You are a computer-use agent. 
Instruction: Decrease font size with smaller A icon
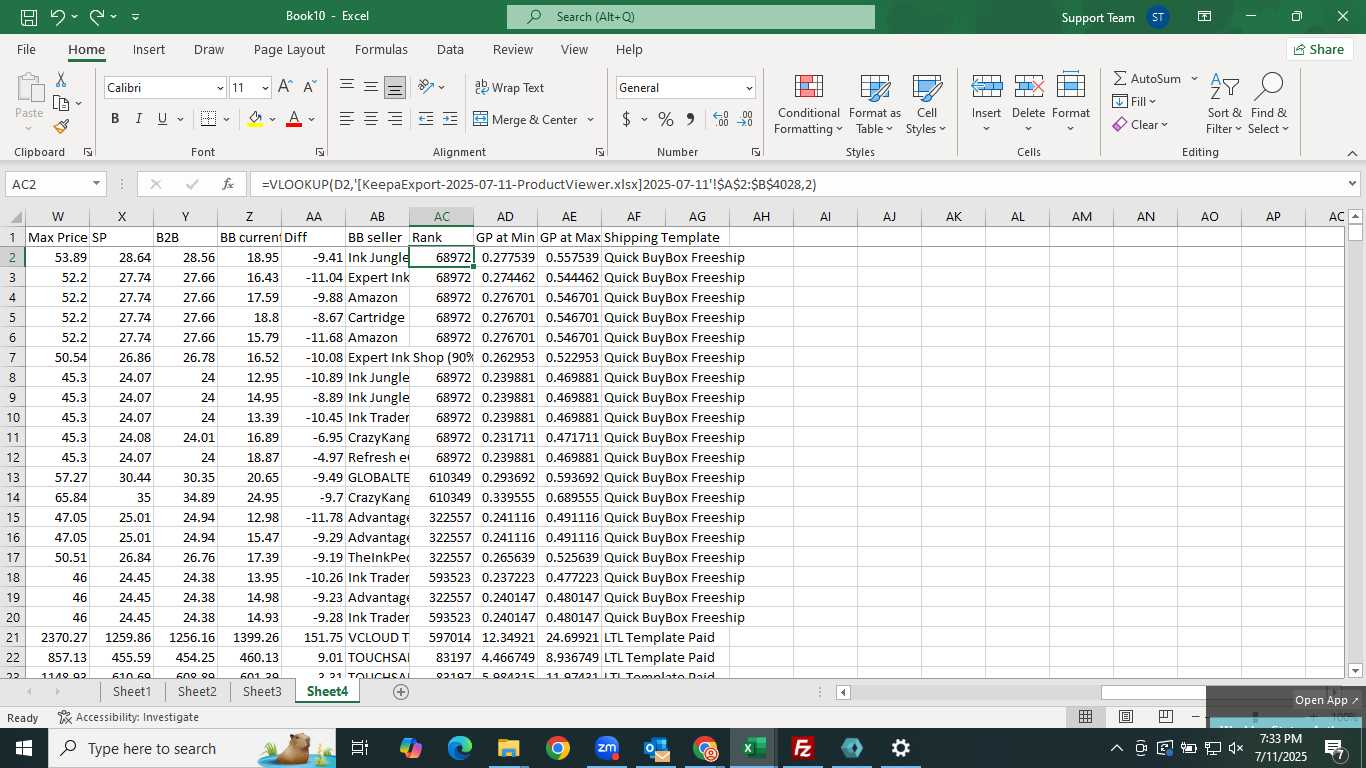309,88
